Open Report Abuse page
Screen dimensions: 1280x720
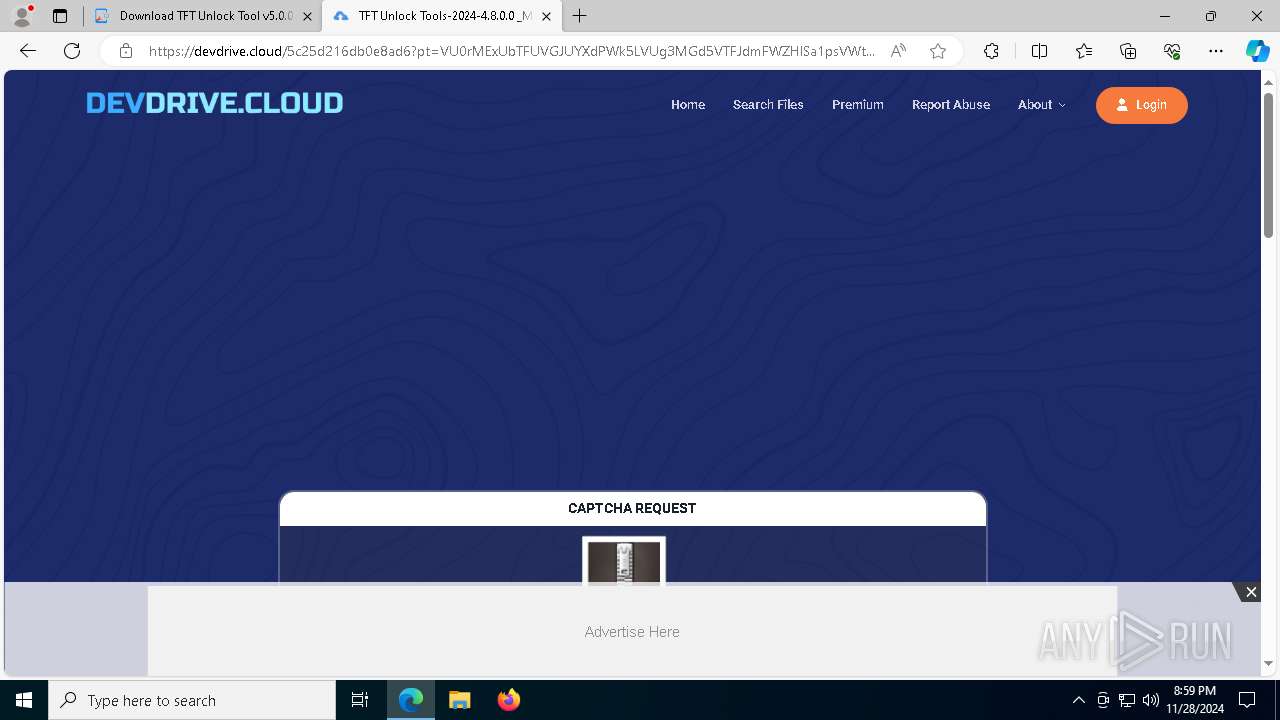click(x=951, y=105)
